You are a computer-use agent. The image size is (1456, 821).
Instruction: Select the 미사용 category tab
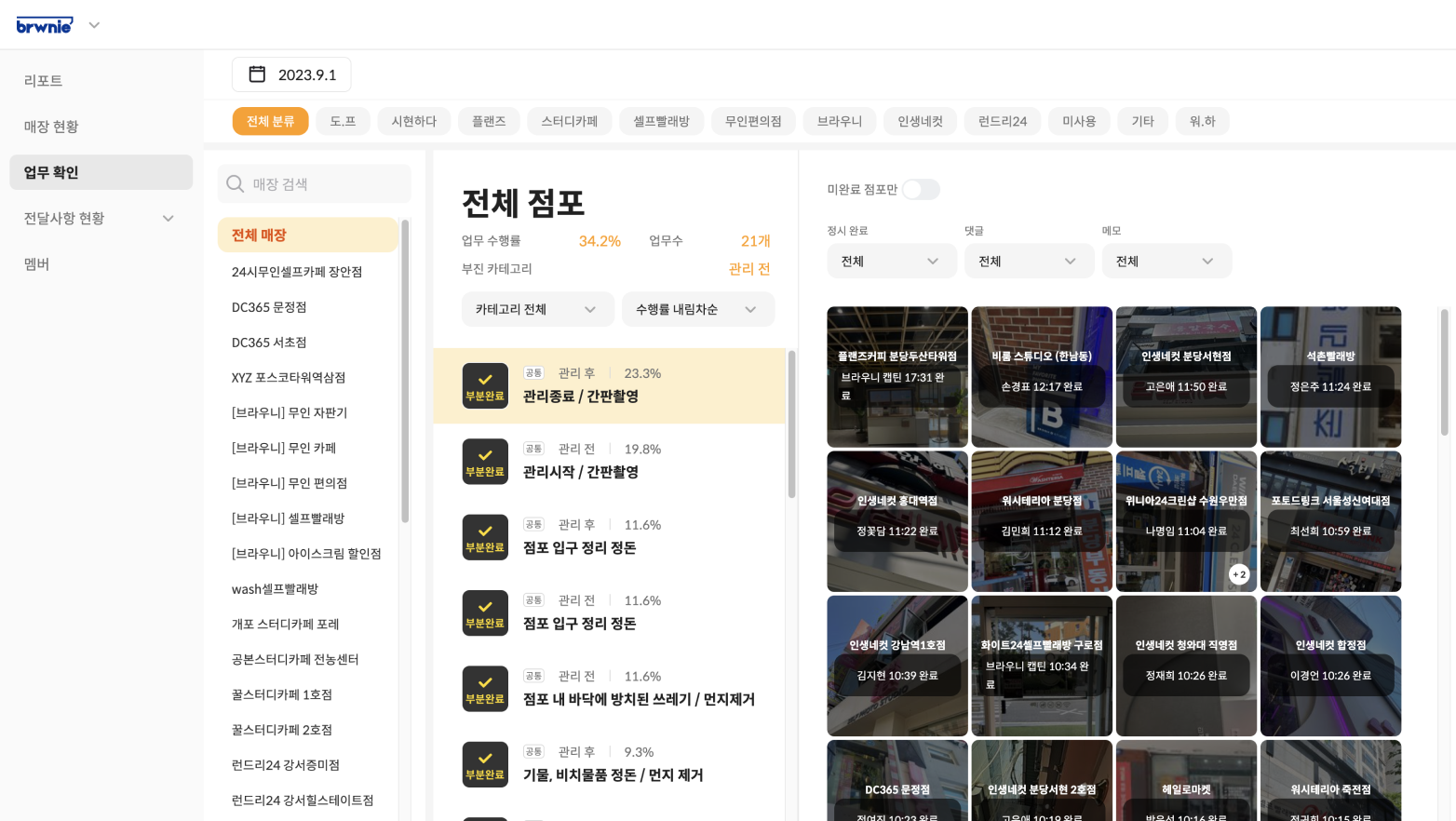tap(1079, 121)
